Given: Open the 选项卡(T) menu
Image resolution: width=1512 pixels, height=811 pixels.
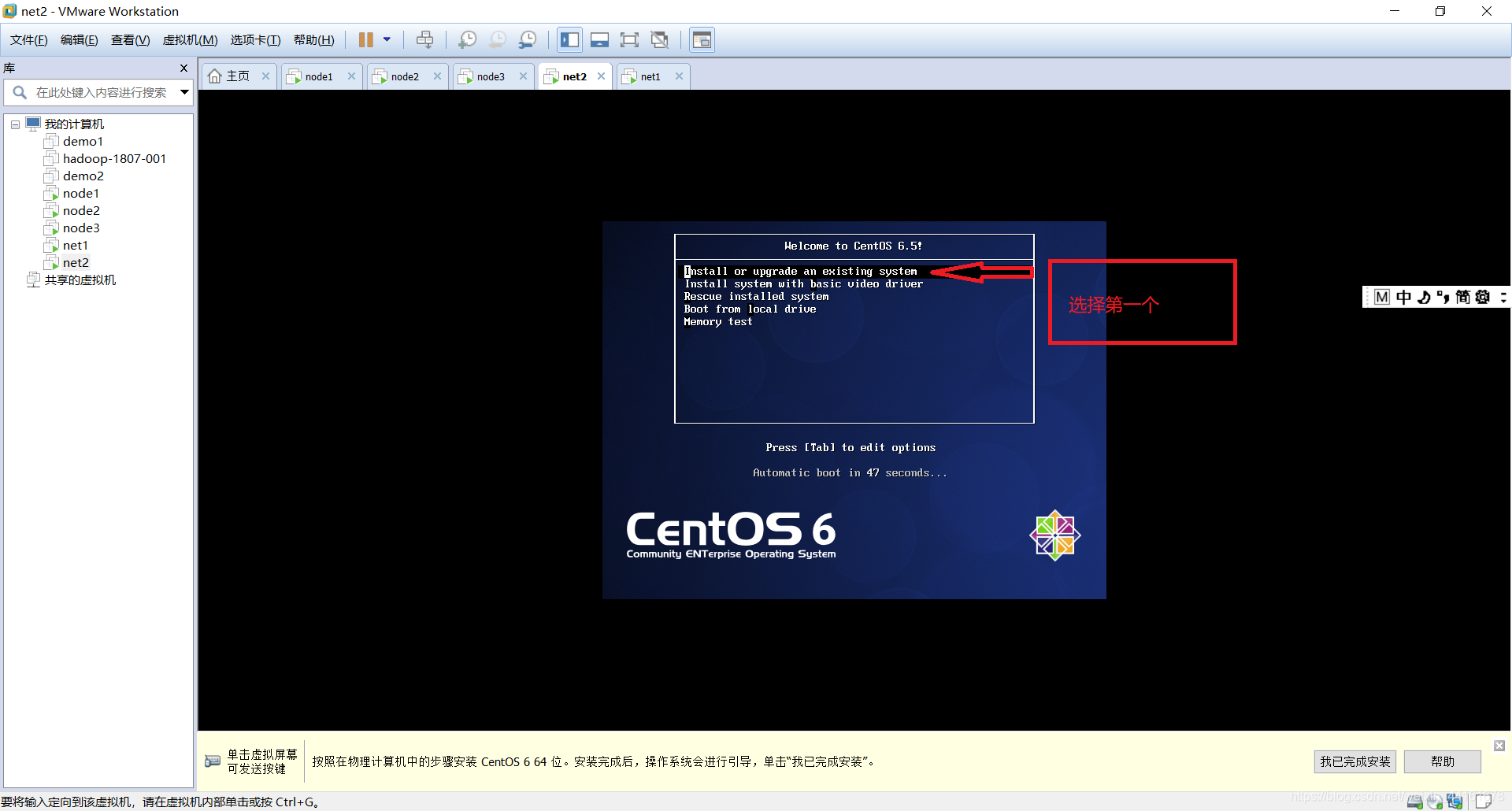Looking at the screenshot, I should 255,40.
